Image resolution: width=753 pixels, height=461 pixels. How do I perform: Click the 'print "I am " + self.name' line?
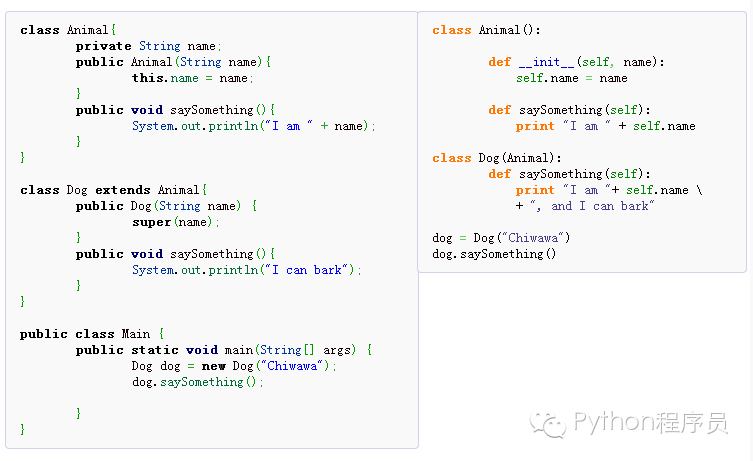606,126
